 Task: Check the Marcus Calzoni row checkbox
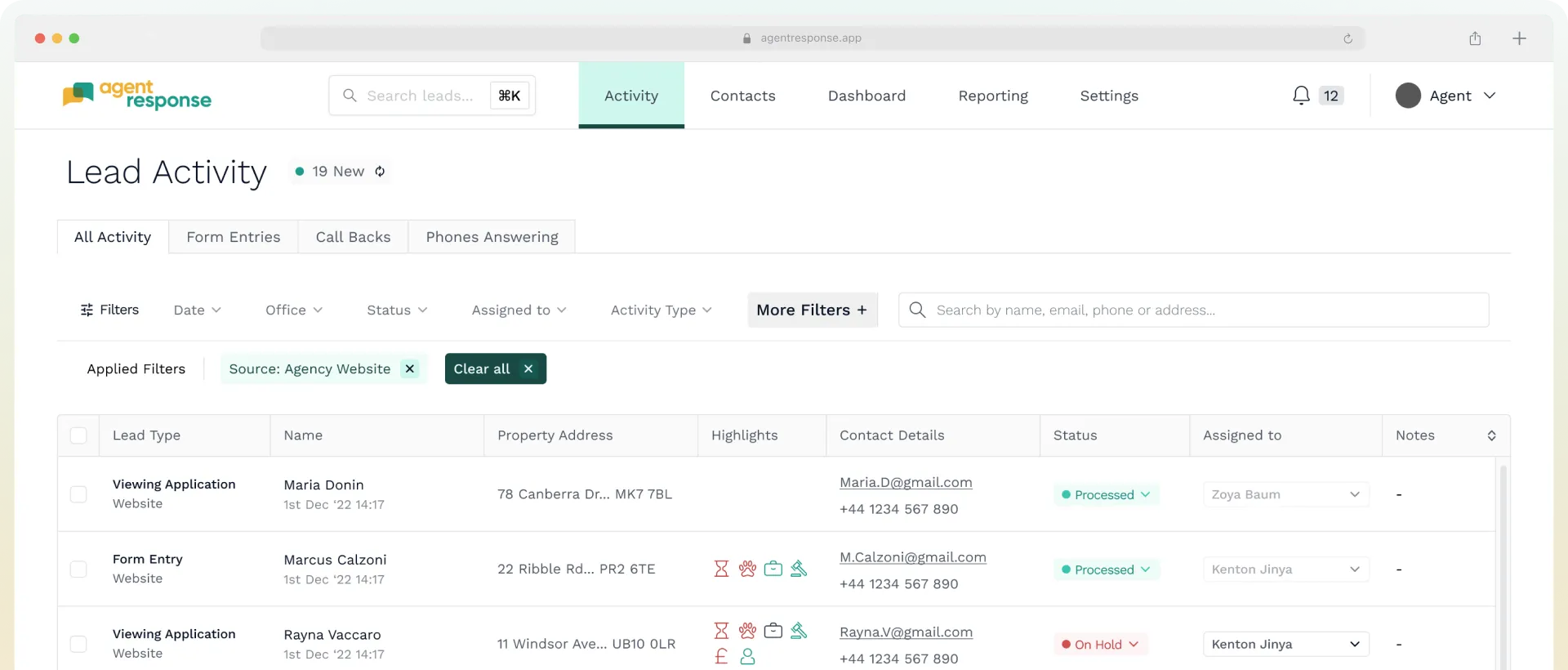(x=78, y=569)
